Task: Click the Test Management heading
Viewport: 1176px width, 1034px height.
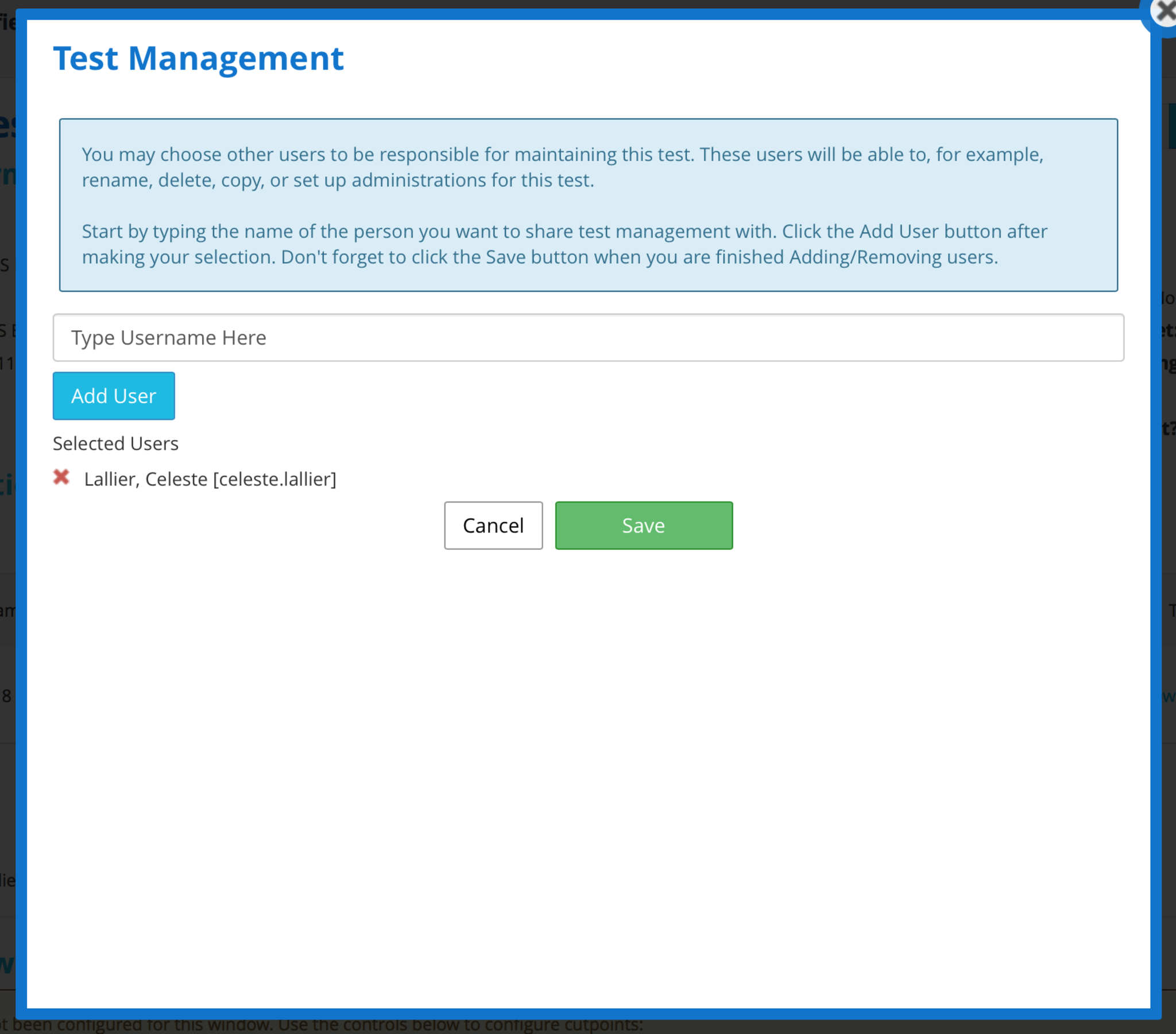Action: pyautogui.click(x=198, y=58)
